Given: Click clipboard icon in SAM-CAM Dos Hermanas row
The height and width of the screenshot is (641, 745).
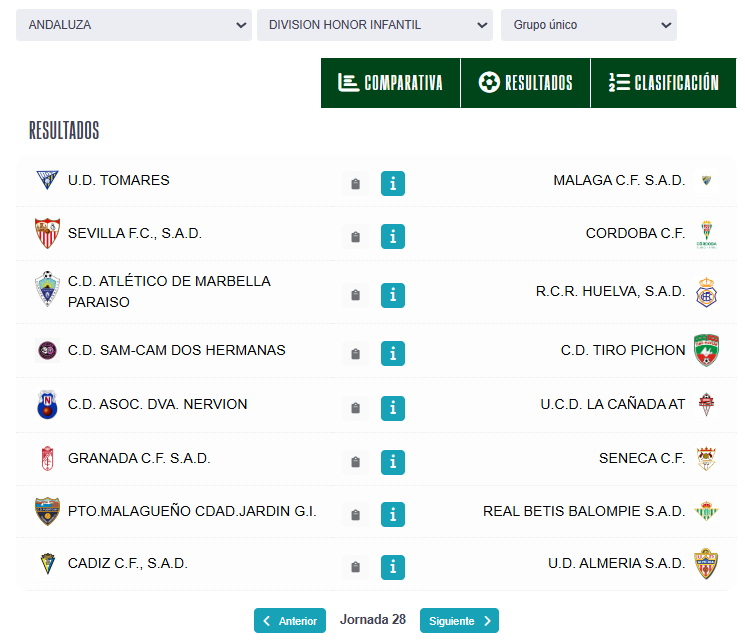Looking at the screenshot, I should (x=355, y=354).
